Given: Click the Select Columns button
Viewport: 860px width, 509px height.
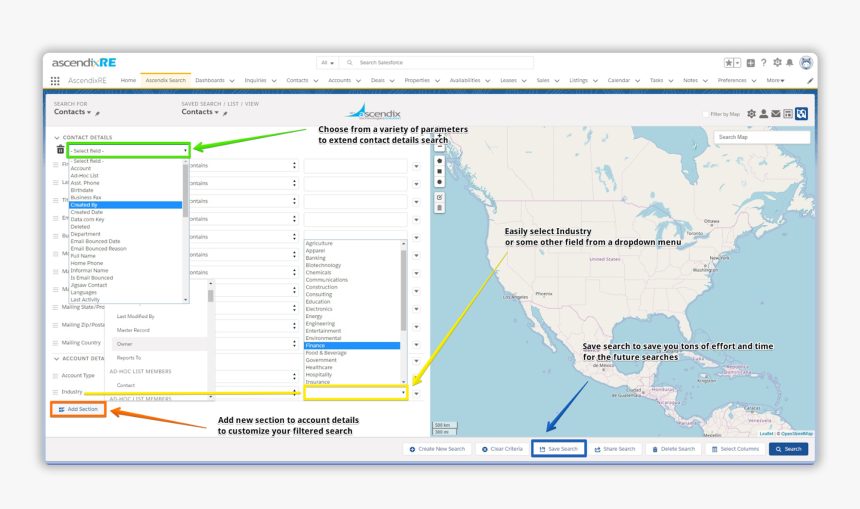Looking at the screenshot, I should (735, 449).
